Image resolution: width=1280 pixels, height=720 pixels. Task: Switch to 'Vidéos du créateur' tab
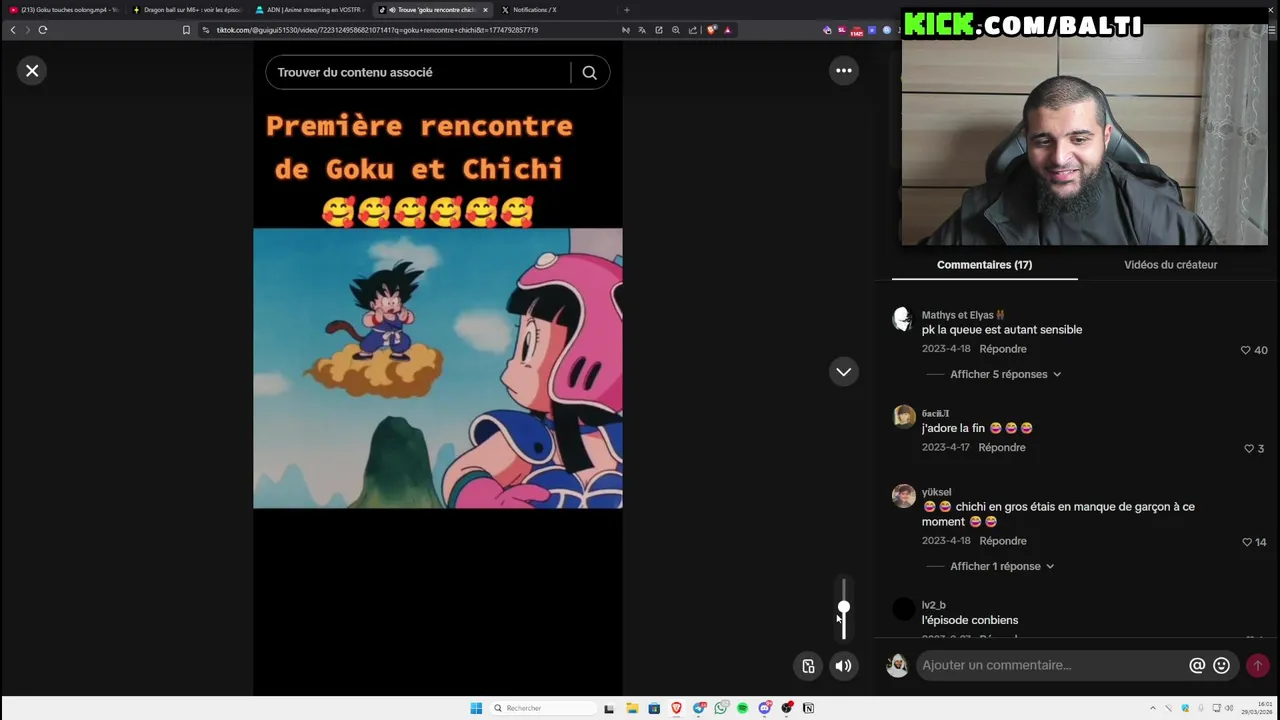click(x=1170, y=265)
